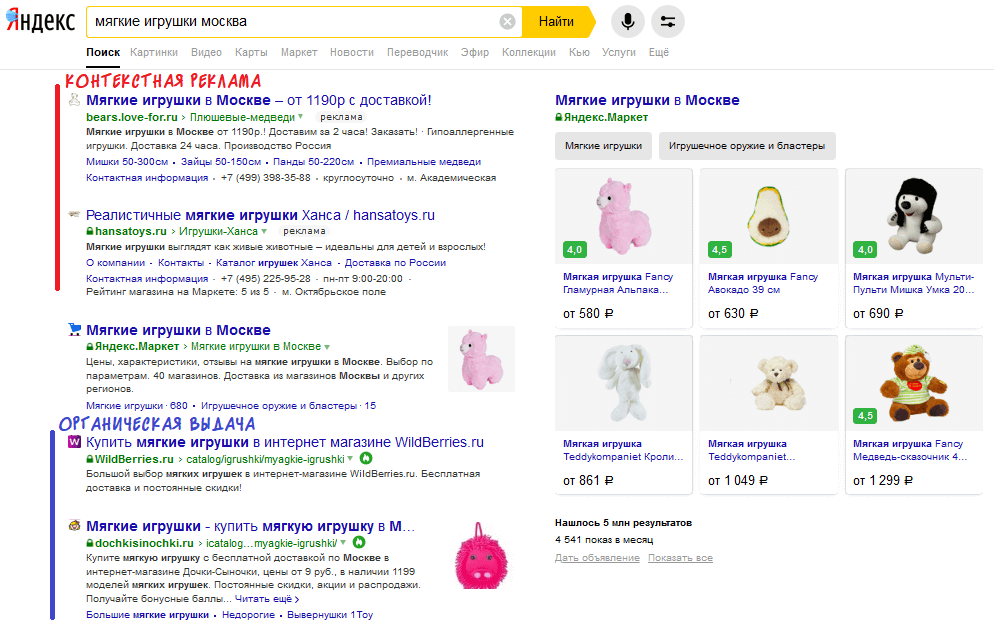Clear the search field with the X icon
Screen dimensions: 994x625
click(508, 21)
